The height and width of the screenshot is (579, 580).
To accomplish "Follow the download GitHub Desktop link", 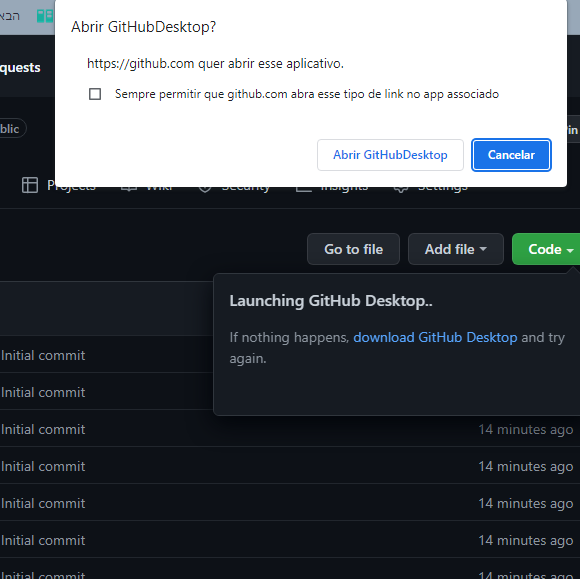I will pos(435,337).
